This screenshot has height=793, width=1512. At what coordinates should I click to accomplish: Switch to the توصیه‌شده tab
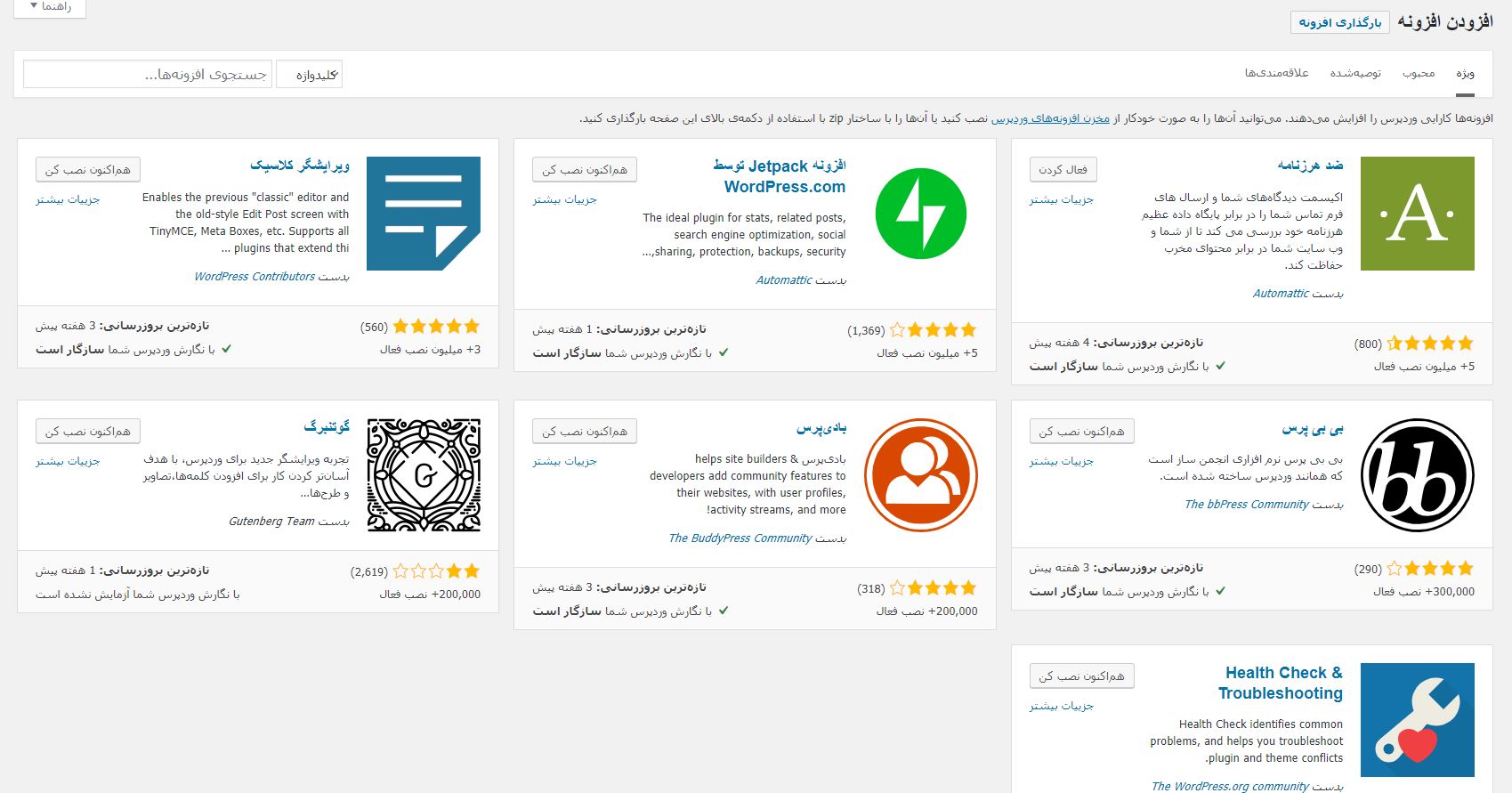click(x=1355, y=73)
